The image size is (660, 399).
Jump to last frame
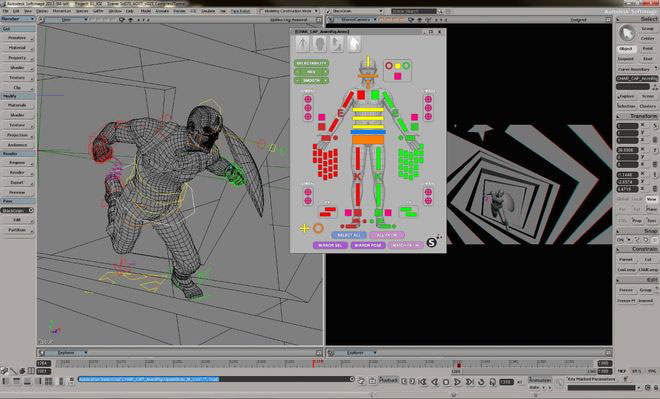point(469,382)
